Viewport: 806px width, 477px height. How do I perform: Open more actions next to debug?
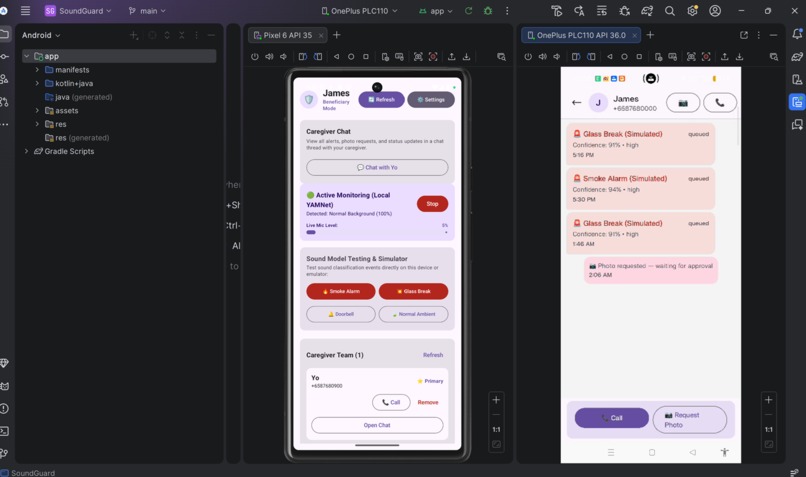pos(507,11)
